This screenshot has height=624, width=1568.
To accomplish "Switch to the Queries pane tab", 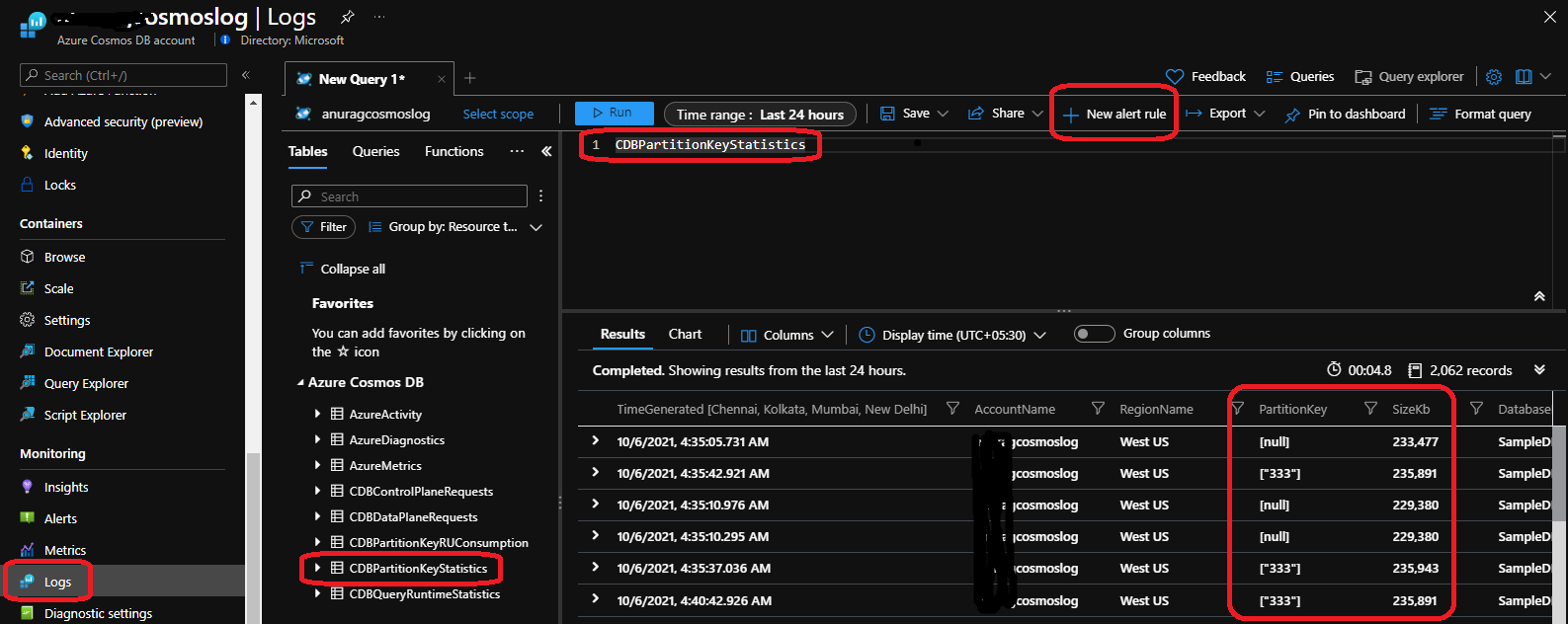I will click(376, 151).
